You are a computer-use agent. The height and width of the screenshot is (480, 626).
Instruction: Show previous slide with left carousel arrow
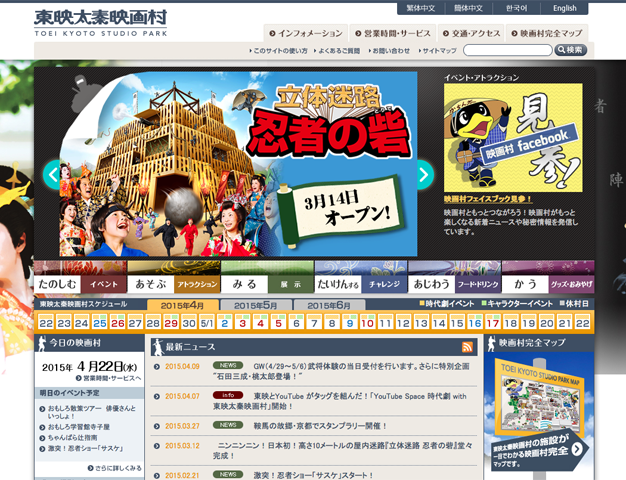52,175
